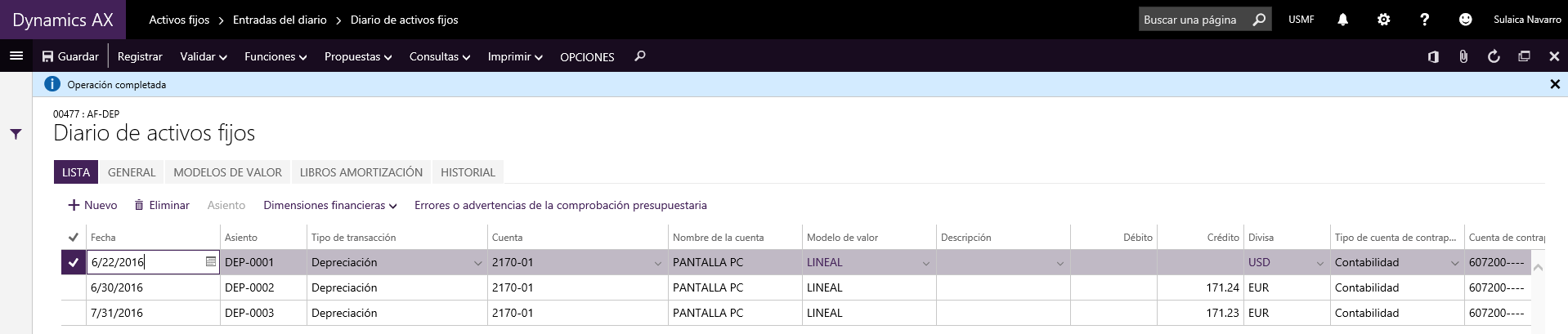Click the action bar search magnifier
The height and width of the screenshot is (334, 1568).
tap(640, 56)
